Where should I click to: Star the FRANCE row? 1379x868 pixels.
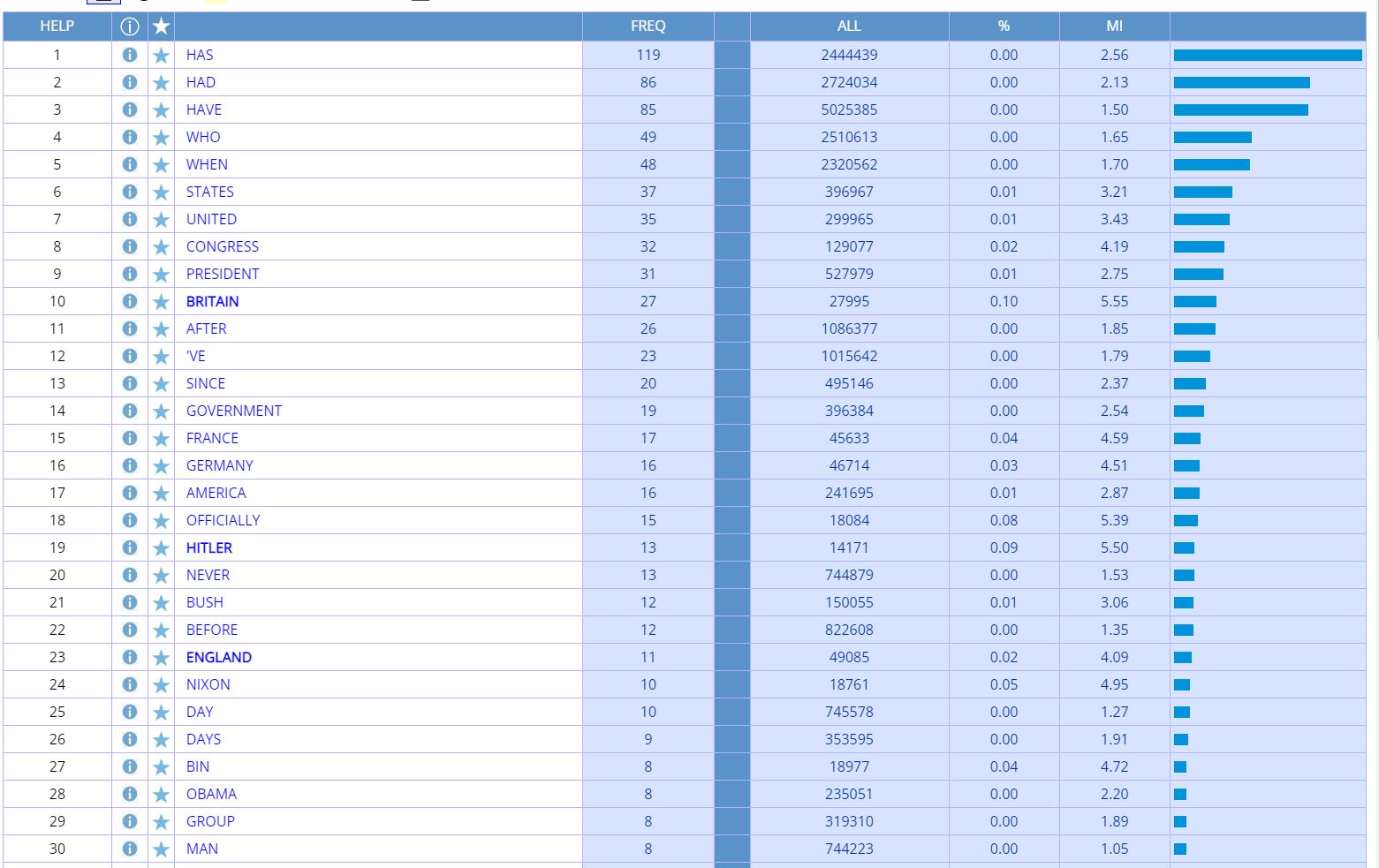point(161,439)
